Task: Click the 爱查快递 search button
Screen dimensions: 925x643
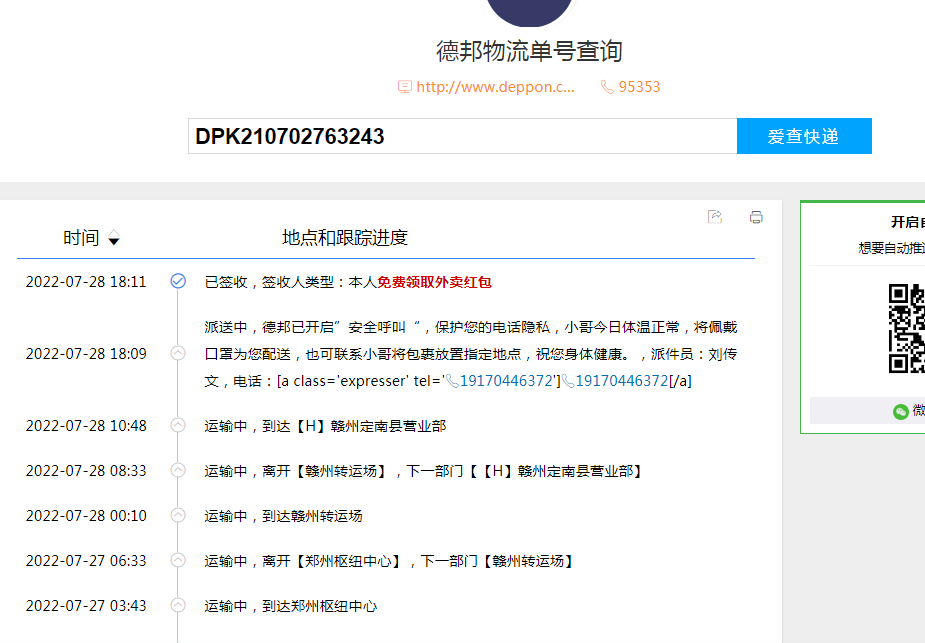Action: click(804, 136)
